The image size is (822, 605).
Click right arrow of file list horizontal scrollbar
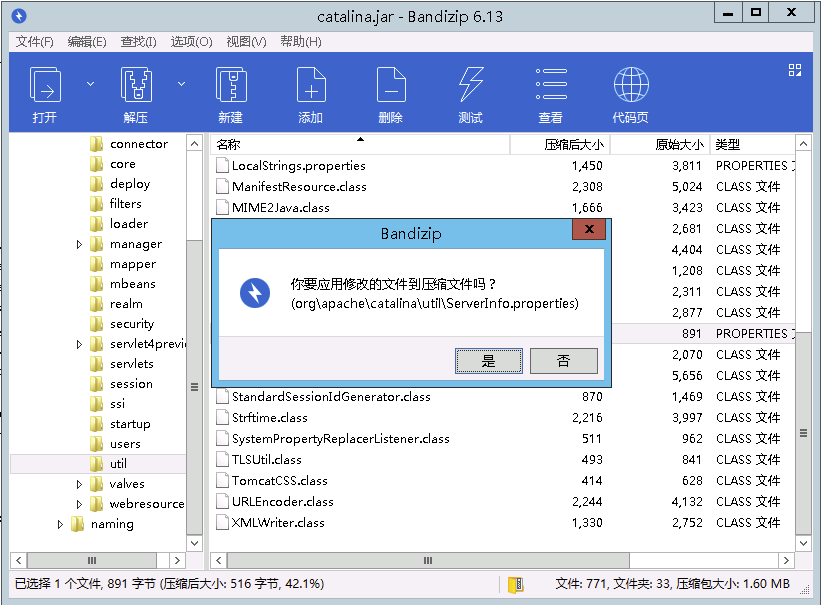[786, 560]
